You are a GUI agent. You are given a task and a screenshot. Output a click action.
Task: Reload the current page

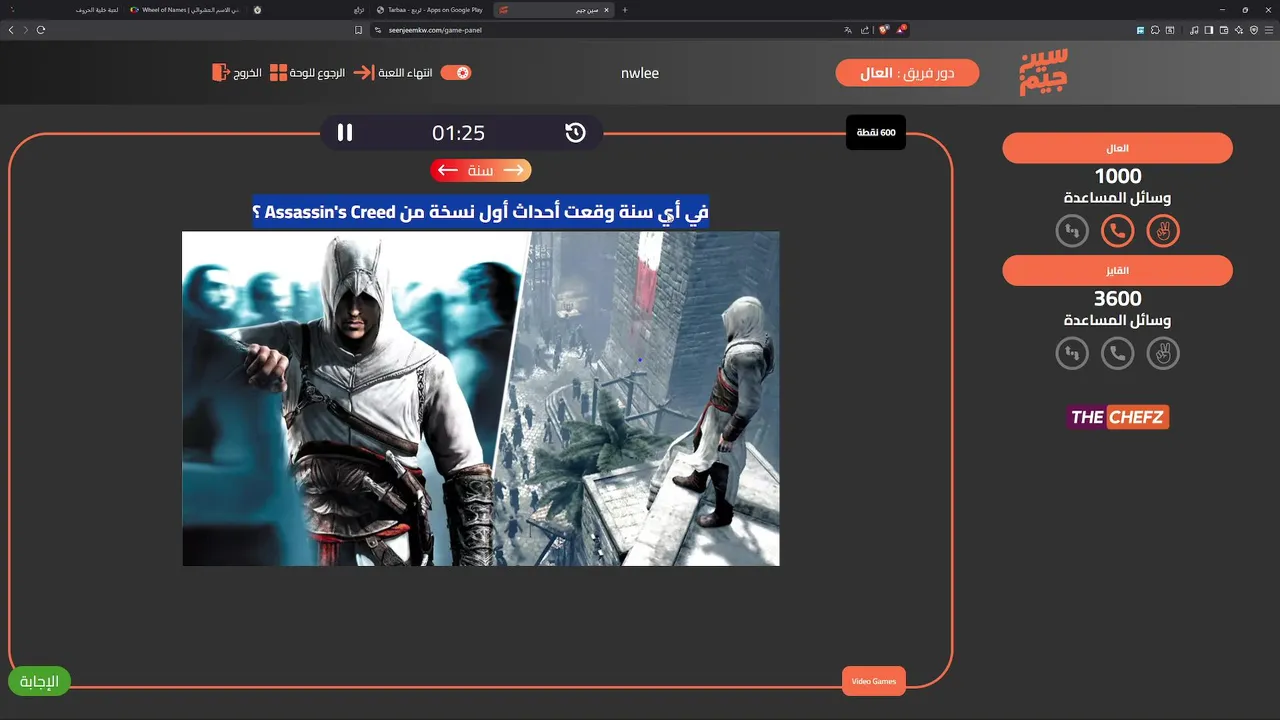(x=41, y=30)
